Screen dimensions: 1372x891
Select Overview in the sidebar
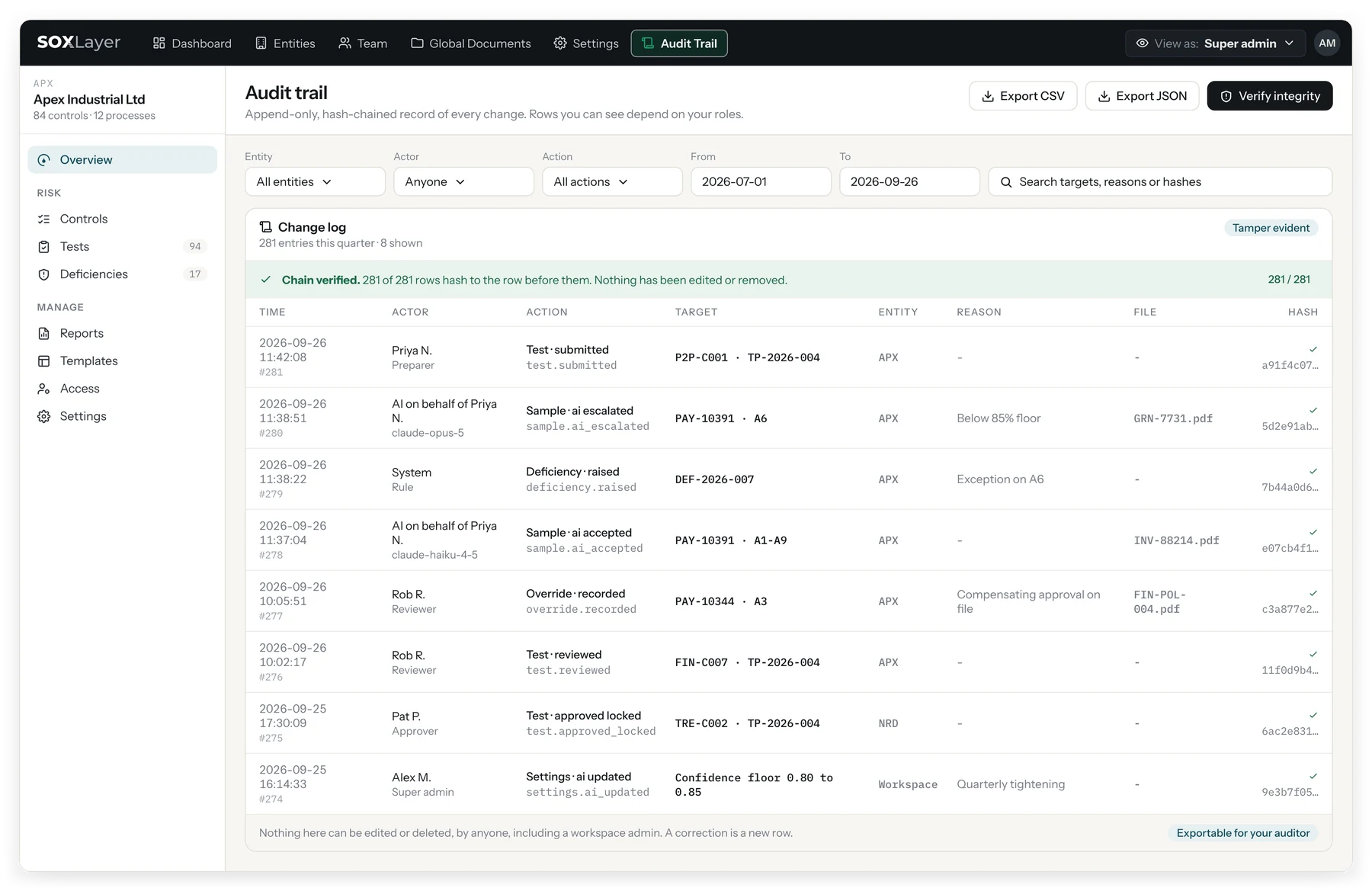coord(123,160)
